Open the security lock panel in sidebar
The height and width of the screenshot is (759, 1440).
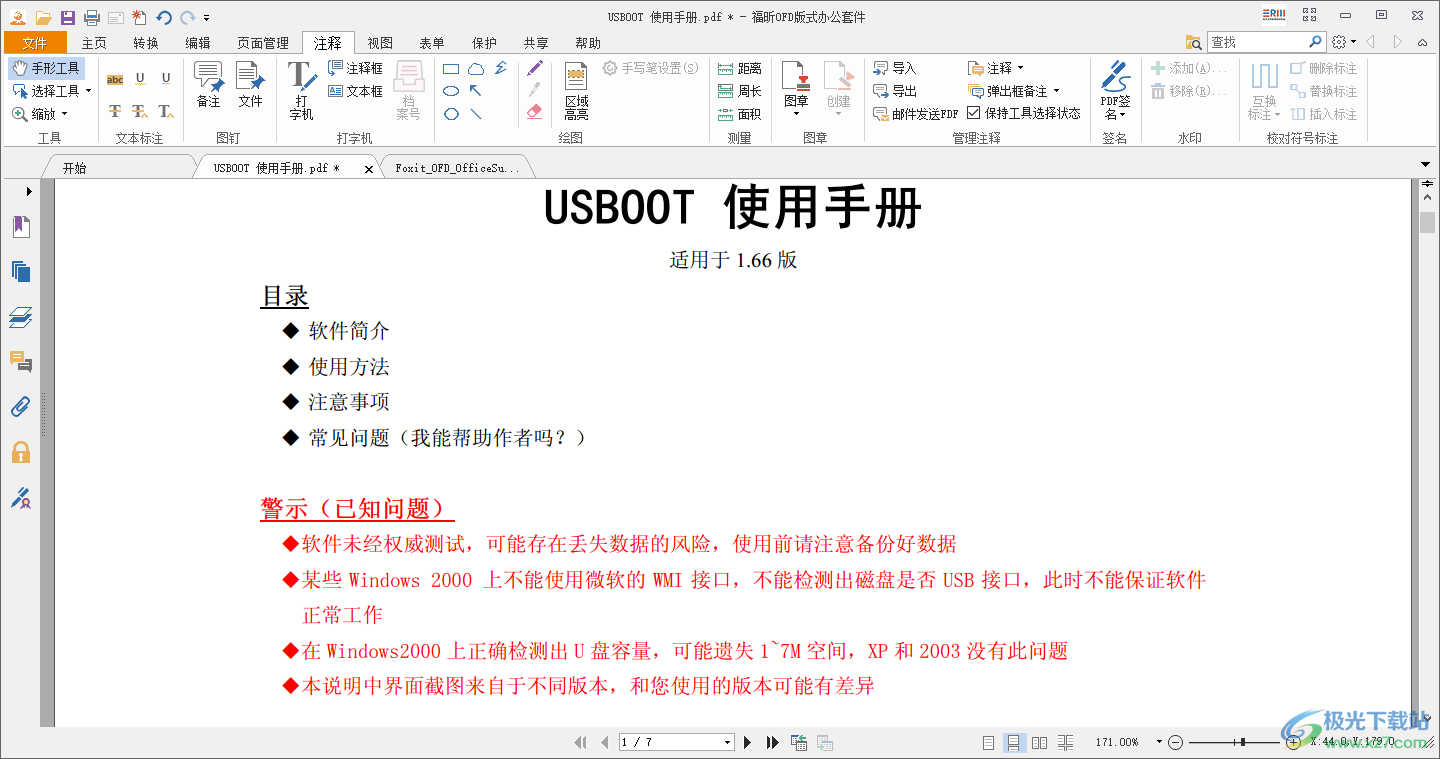[21, 452]
